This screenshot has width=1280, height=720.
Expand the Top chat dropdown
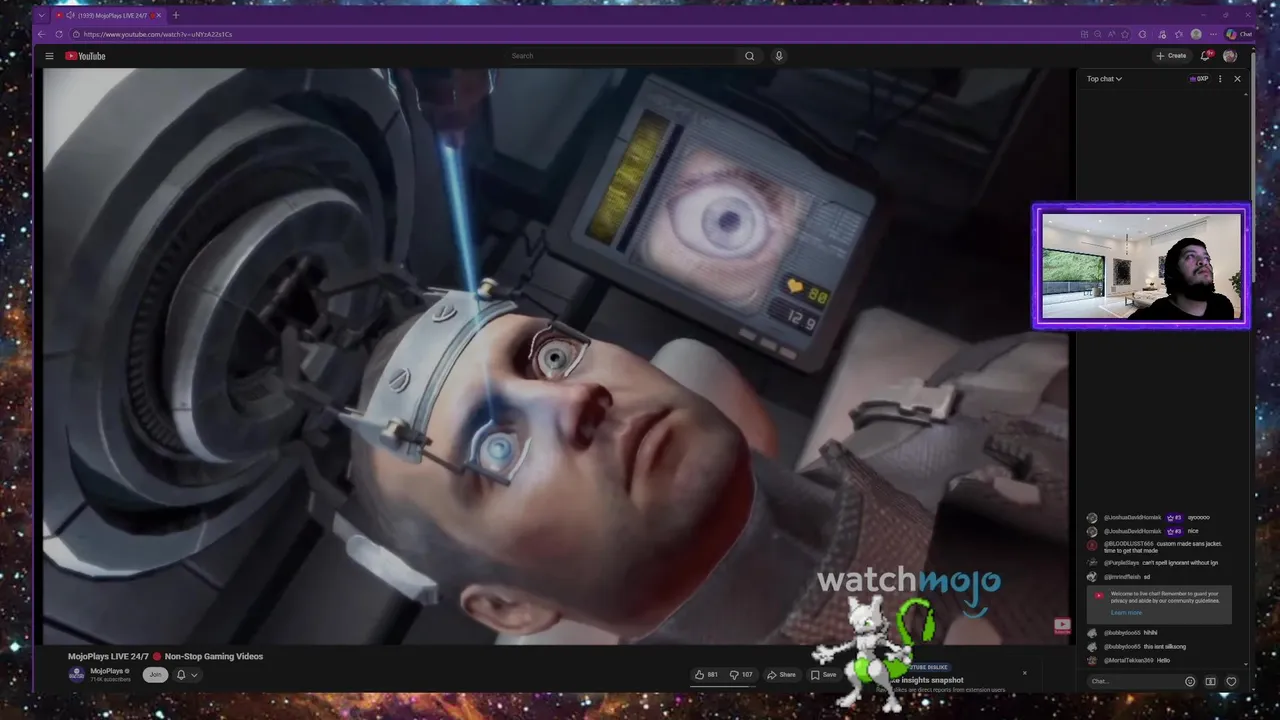click(x=1104, y=79)
